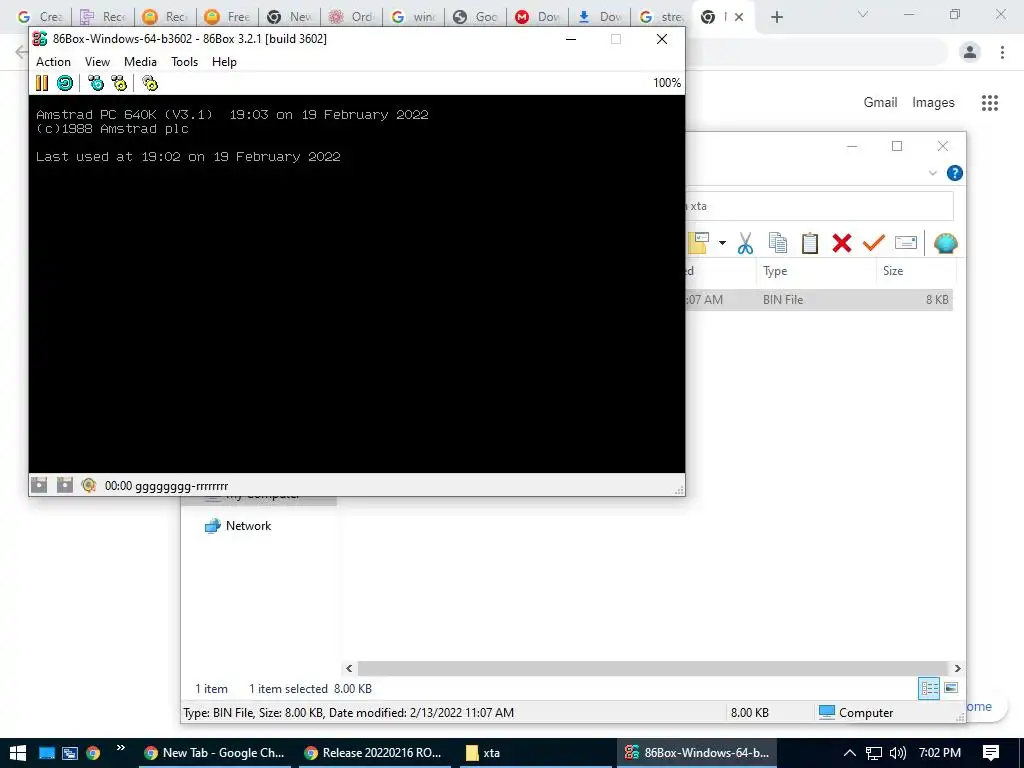Sort by Size column header in Explorer

[916, 270]
